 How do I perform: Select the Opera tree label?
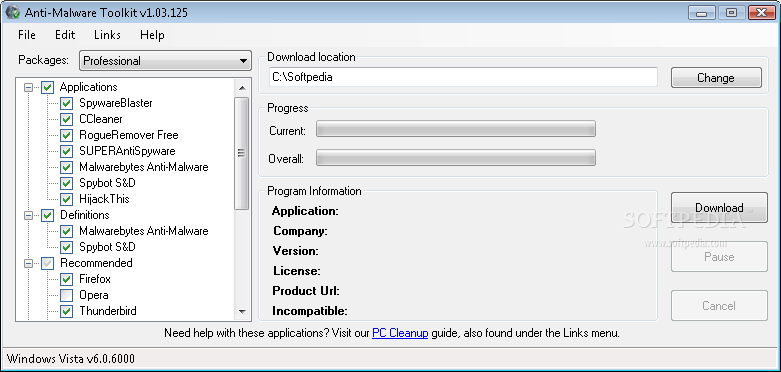click(94, 295)
